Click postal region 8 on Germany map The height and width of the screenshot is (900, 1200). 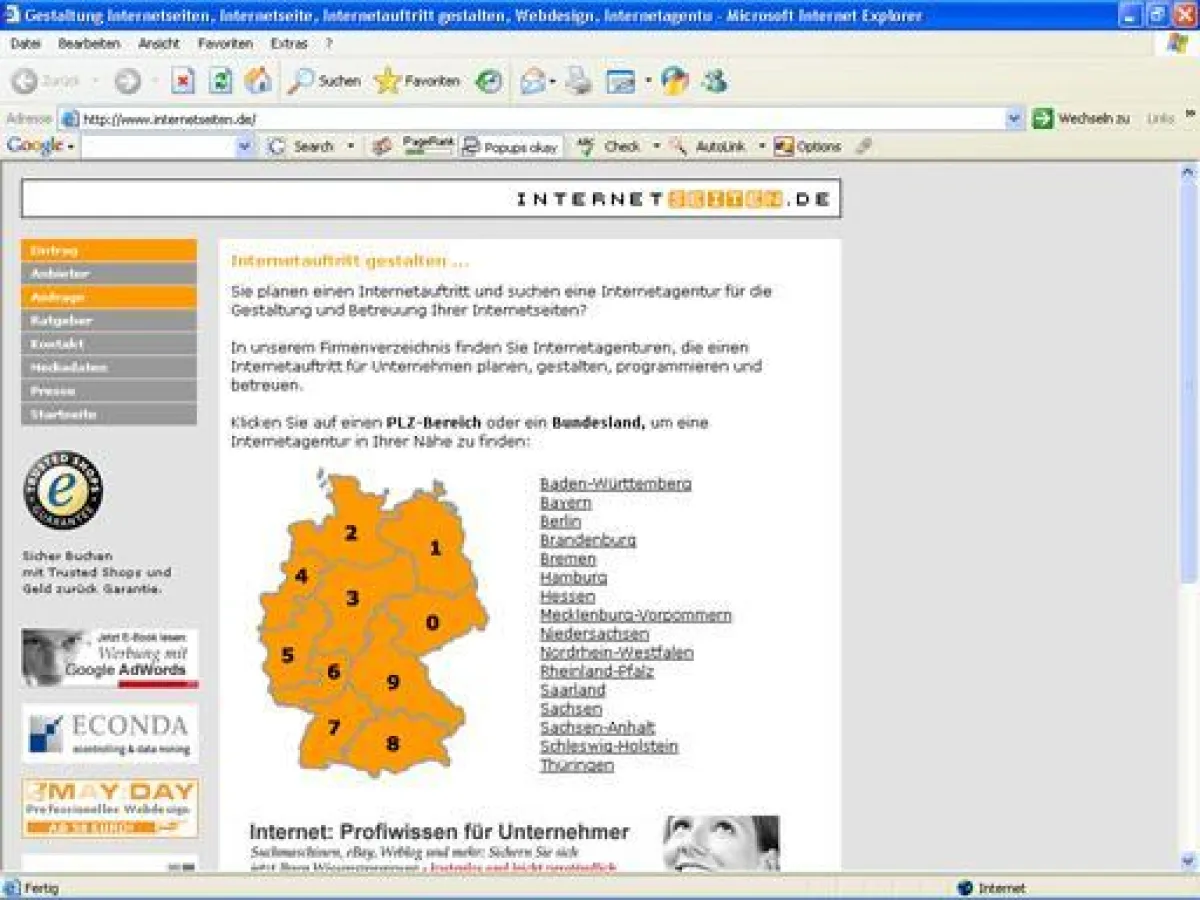pos(392,744)
